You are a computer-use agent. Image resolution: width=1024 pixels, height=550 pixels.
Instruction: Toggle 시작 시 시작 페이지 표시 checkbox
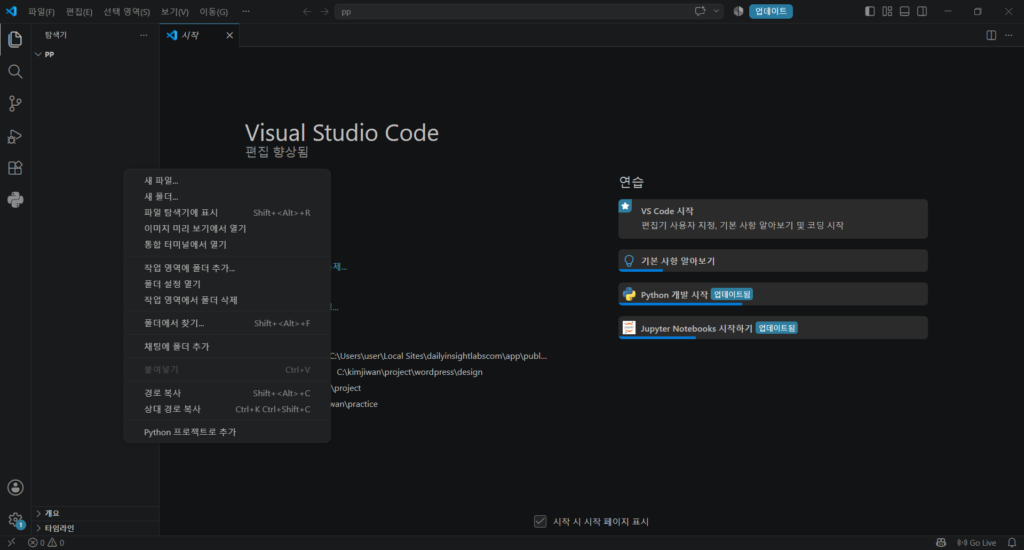540,521
